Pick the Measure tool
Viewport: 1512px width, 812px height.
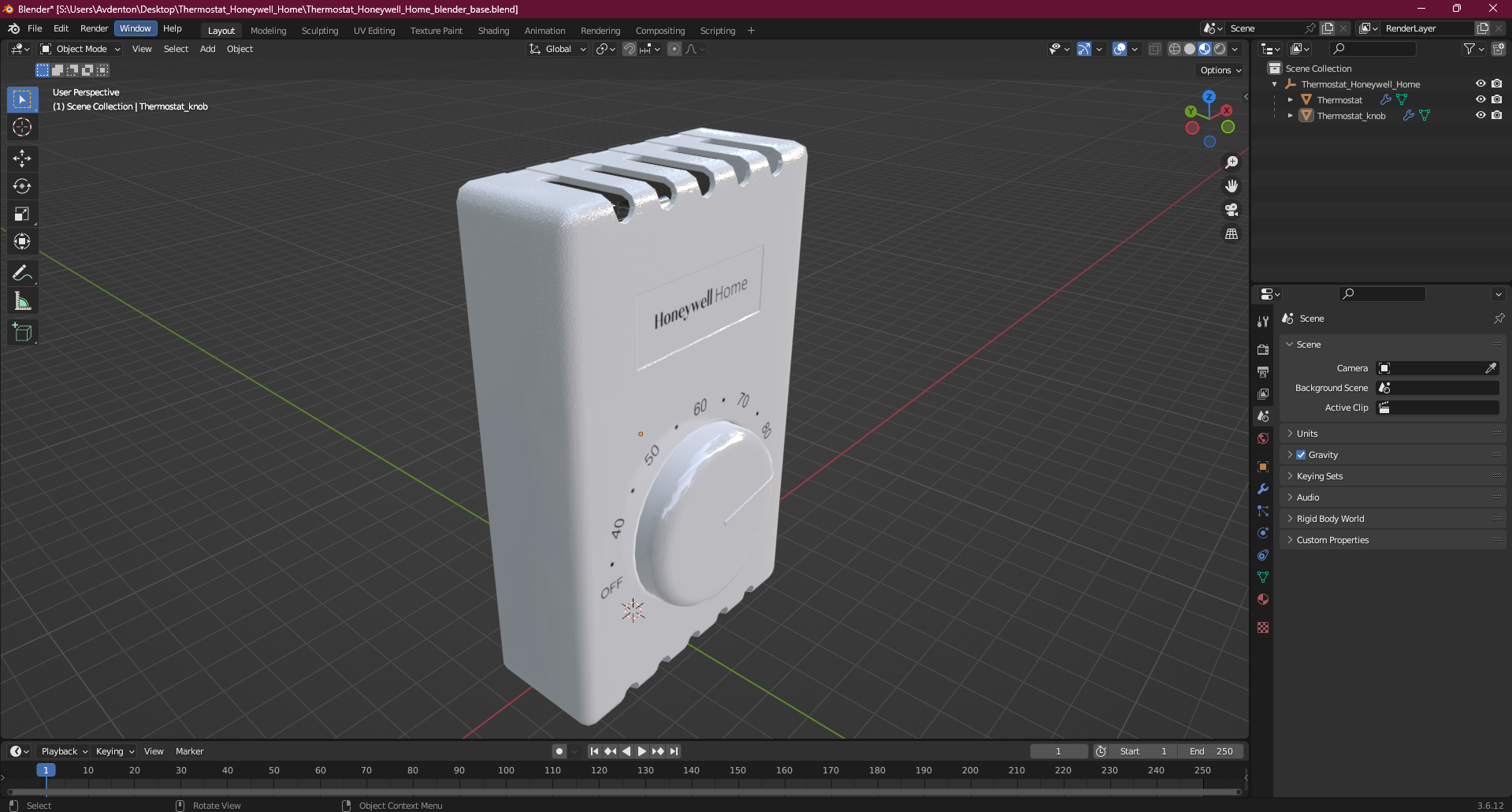click(x=22, y=300)
